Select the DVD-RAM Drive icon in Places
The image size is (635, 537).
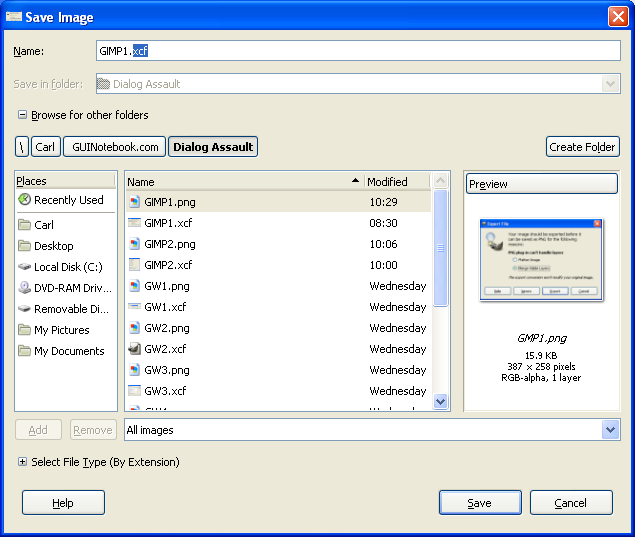pyautogui.click(x=24, y=288)
